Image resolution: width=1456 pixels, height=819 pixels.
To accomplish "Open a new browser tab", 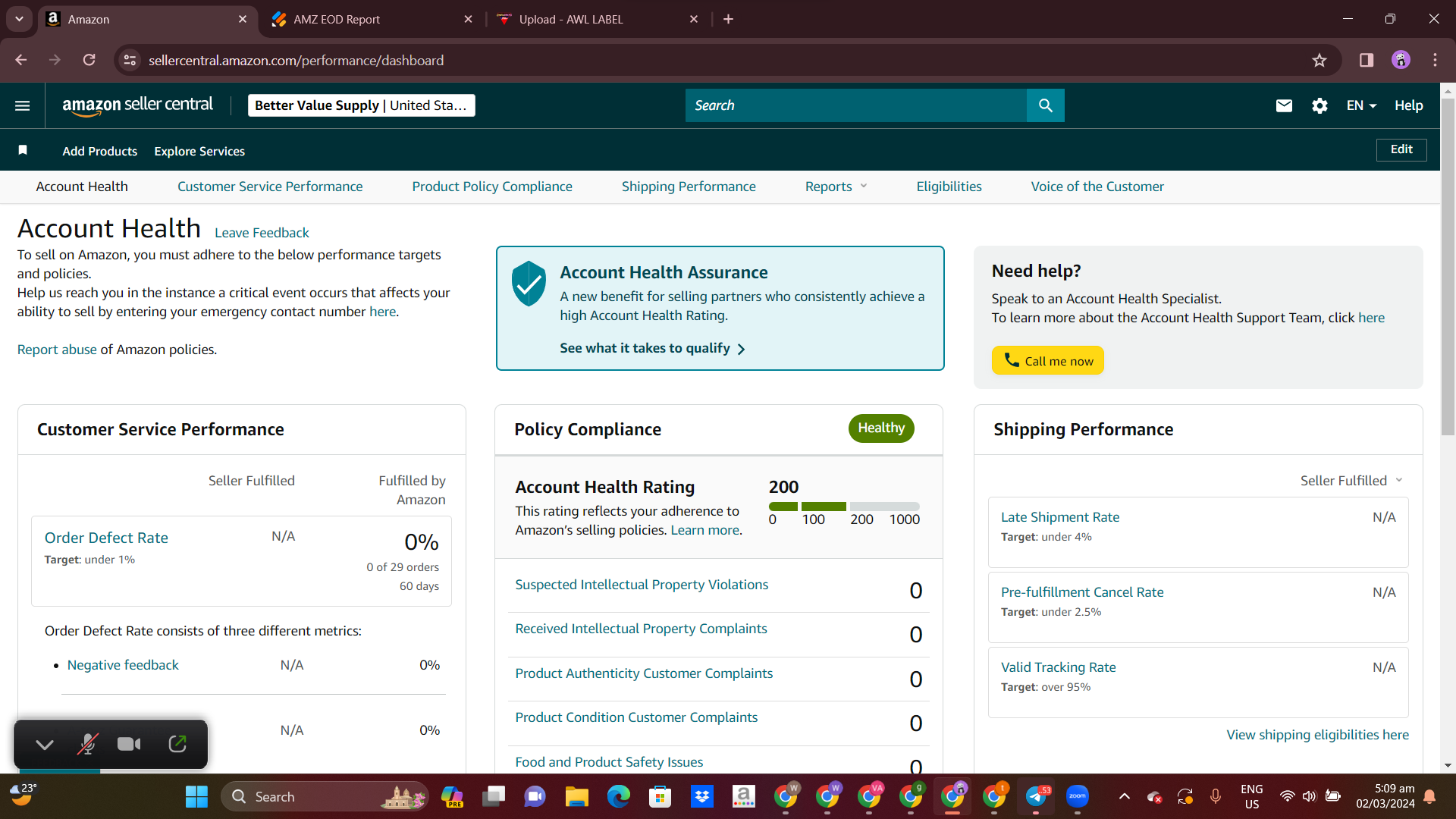I will (x=728, y=19).
